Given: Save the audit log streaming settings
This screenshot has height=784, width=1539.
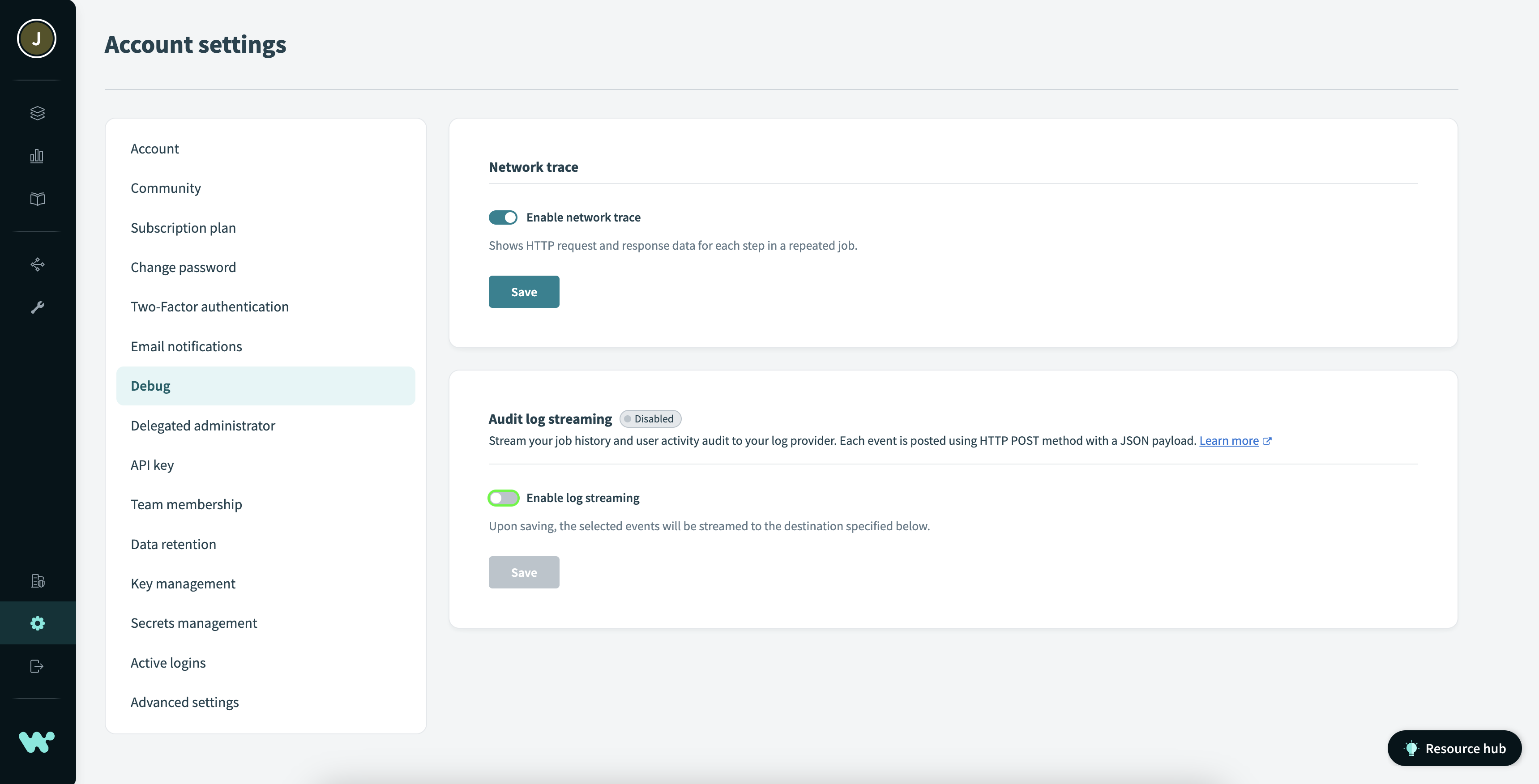Looking at the screenshot, I should point(524,572).
